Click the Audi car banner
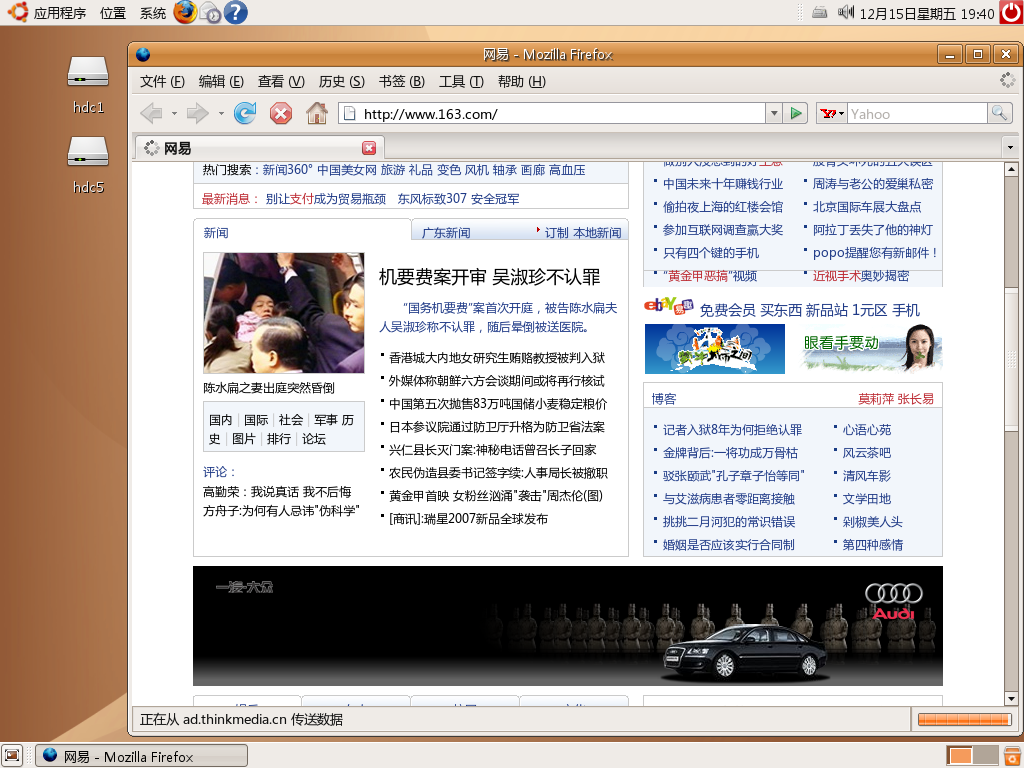The image size is (1024, 768). click(568, 626)
